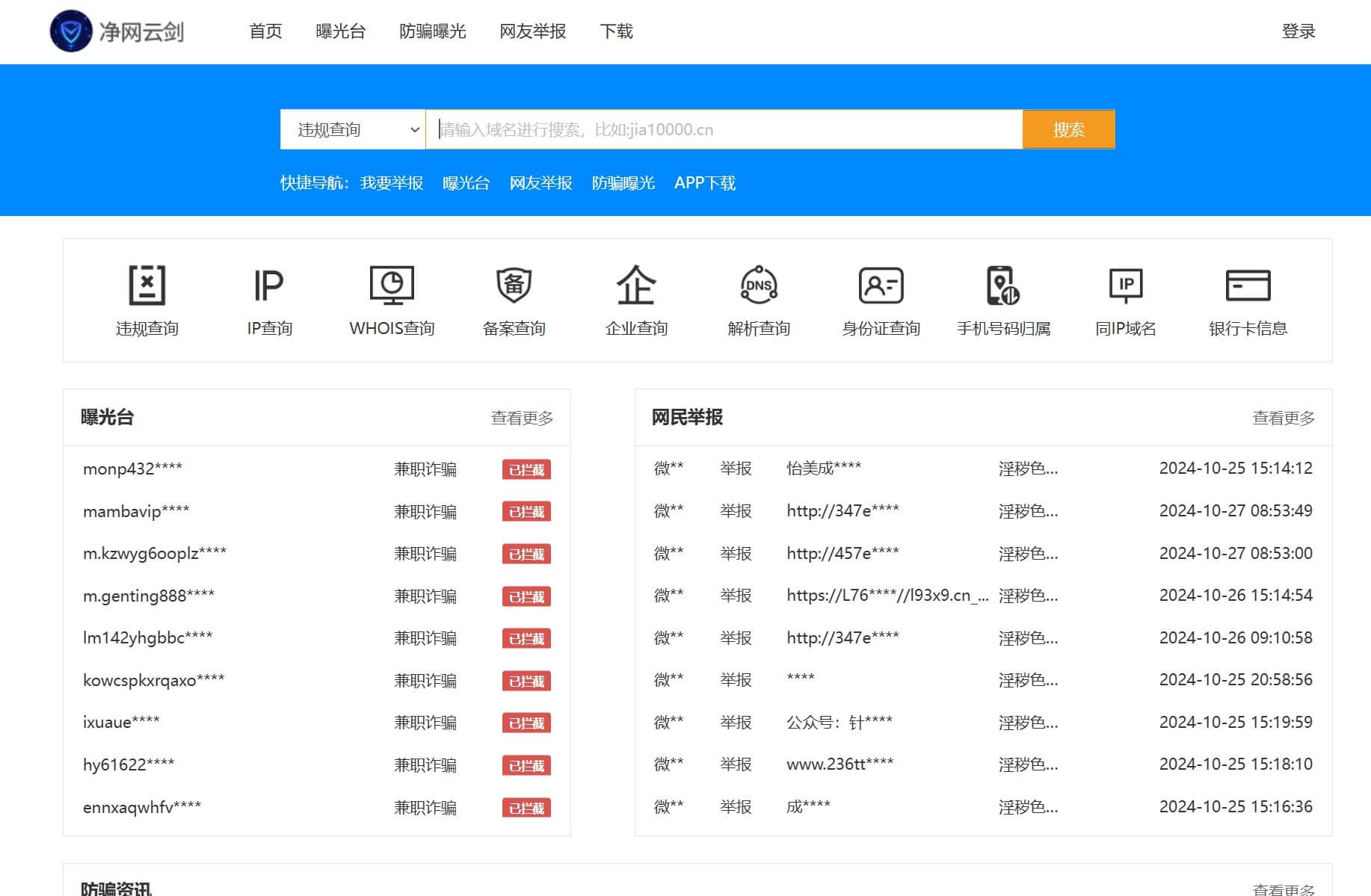This screenshot has height=896, width=1371.
Task: Select the m.kzwyg6ooplz**** exposure entry
Action: pyautogui.click(x=155, y=553)
